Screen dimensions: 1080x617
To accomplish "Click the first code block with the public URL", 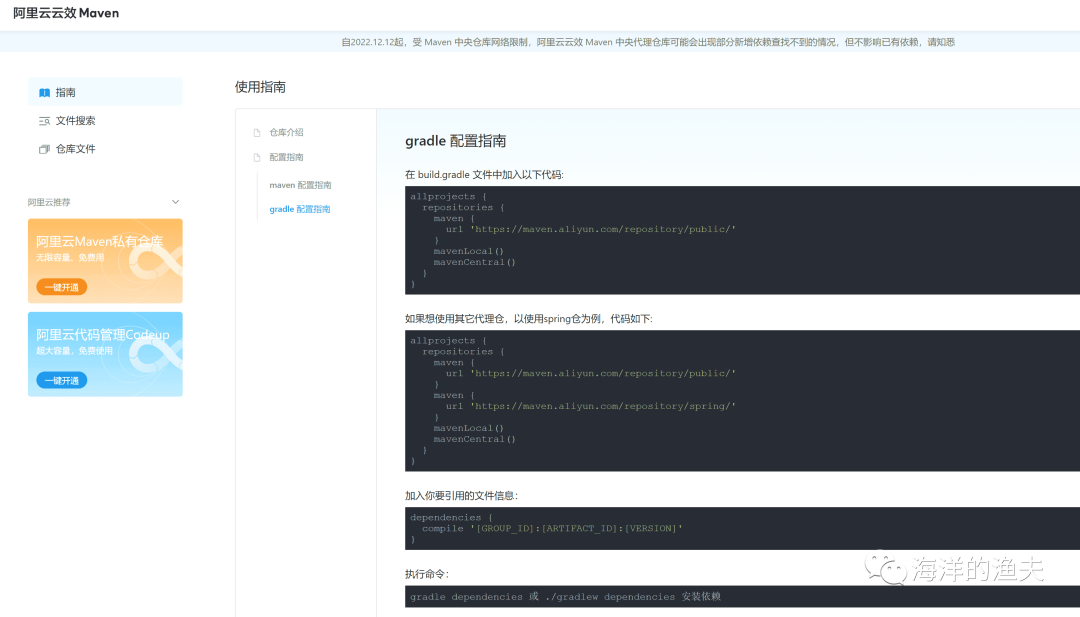I will 742,240.
